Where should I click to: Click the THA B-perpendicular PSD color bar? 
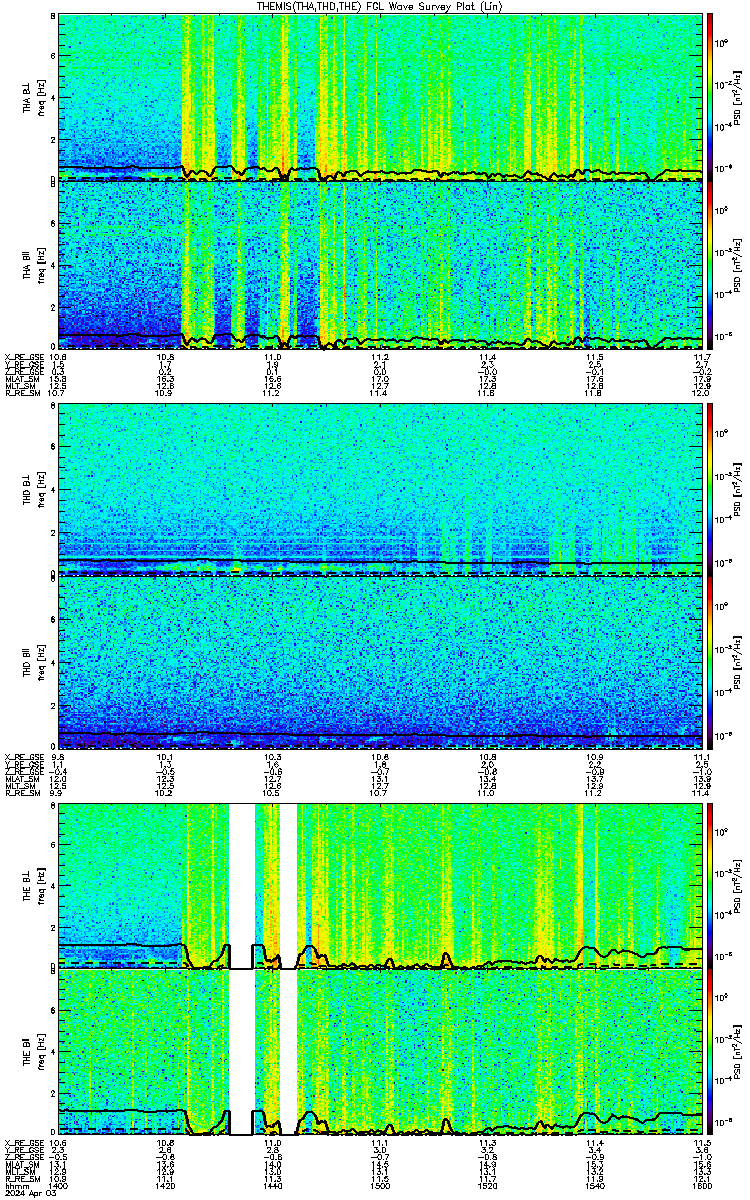[x=711, y=96]
